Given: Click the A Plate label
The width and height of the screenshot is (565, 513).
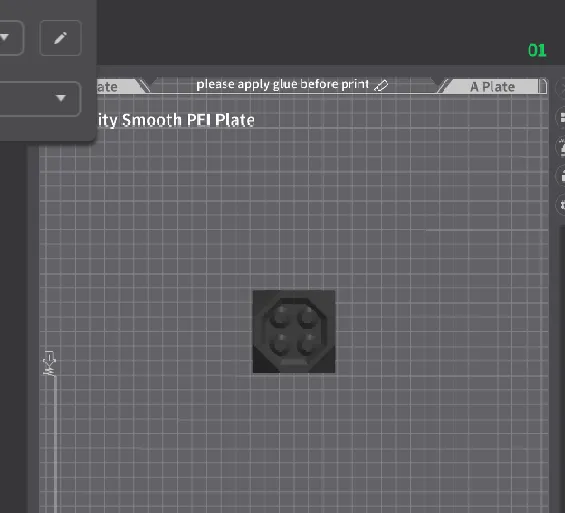Looking at the screenshot, I should pos(492,87).
